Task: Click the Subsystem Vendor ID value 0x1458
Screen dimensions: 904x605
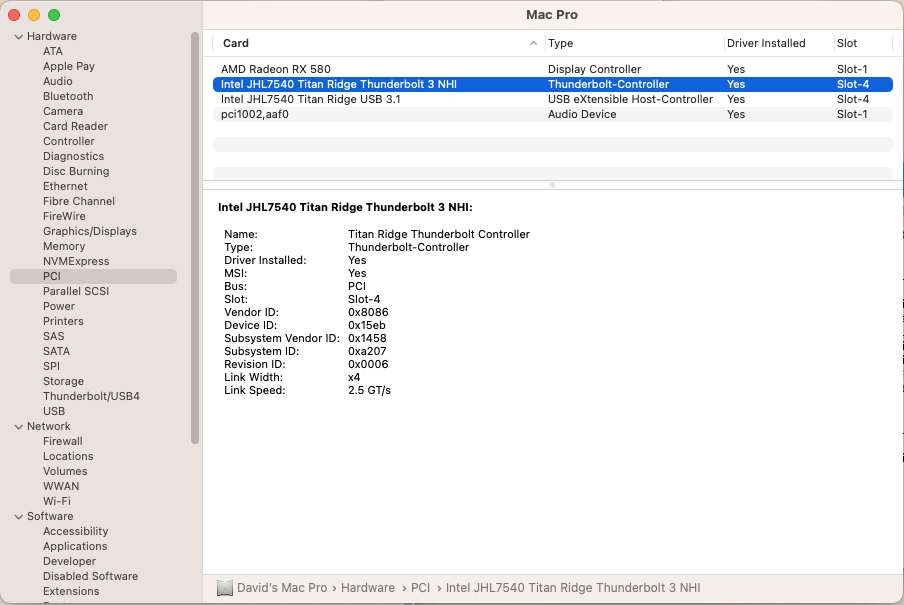Action: 367,339
